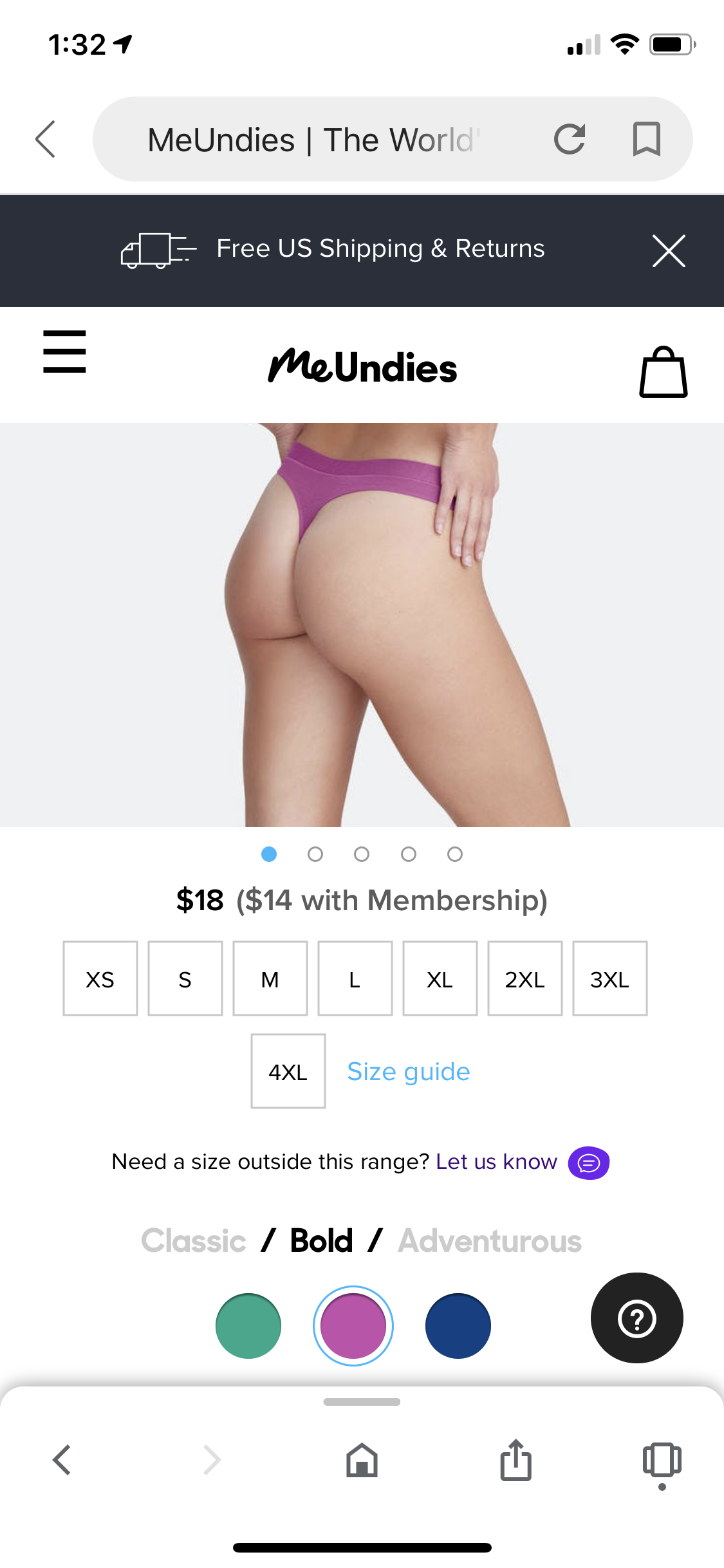Dismiss the Free US Shipping banner
This screenshot has width=724, height=1568.
click(669, 250)
